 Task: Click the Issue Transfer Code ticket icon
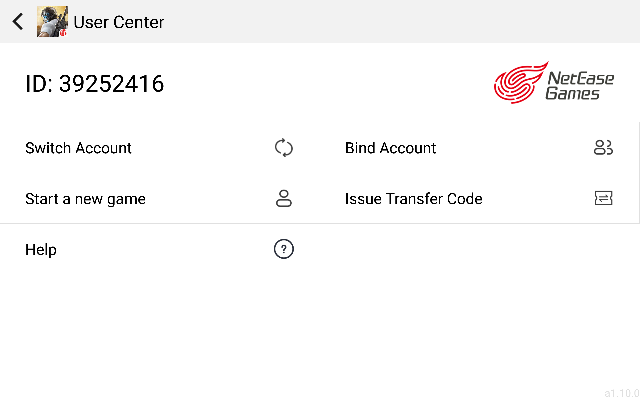click(x=603, y=198)
